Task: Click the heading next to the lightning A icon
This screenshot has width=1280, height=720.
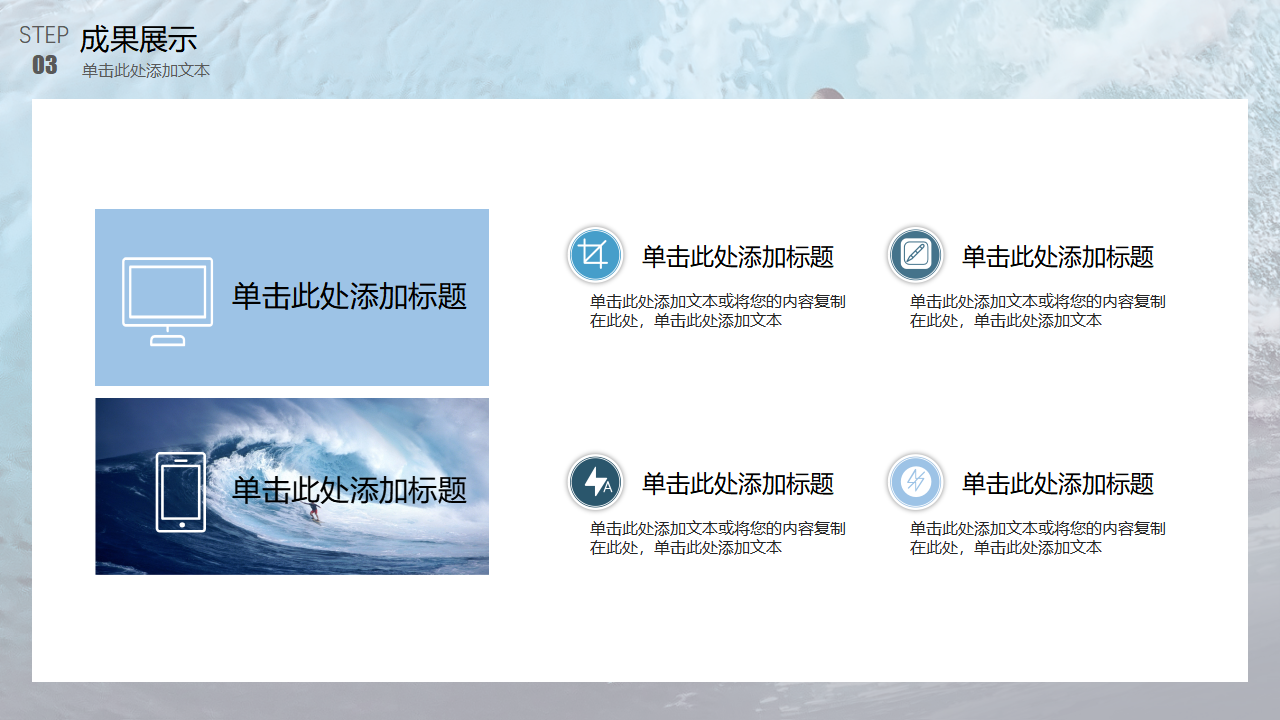Action: (x=738, y=484)
